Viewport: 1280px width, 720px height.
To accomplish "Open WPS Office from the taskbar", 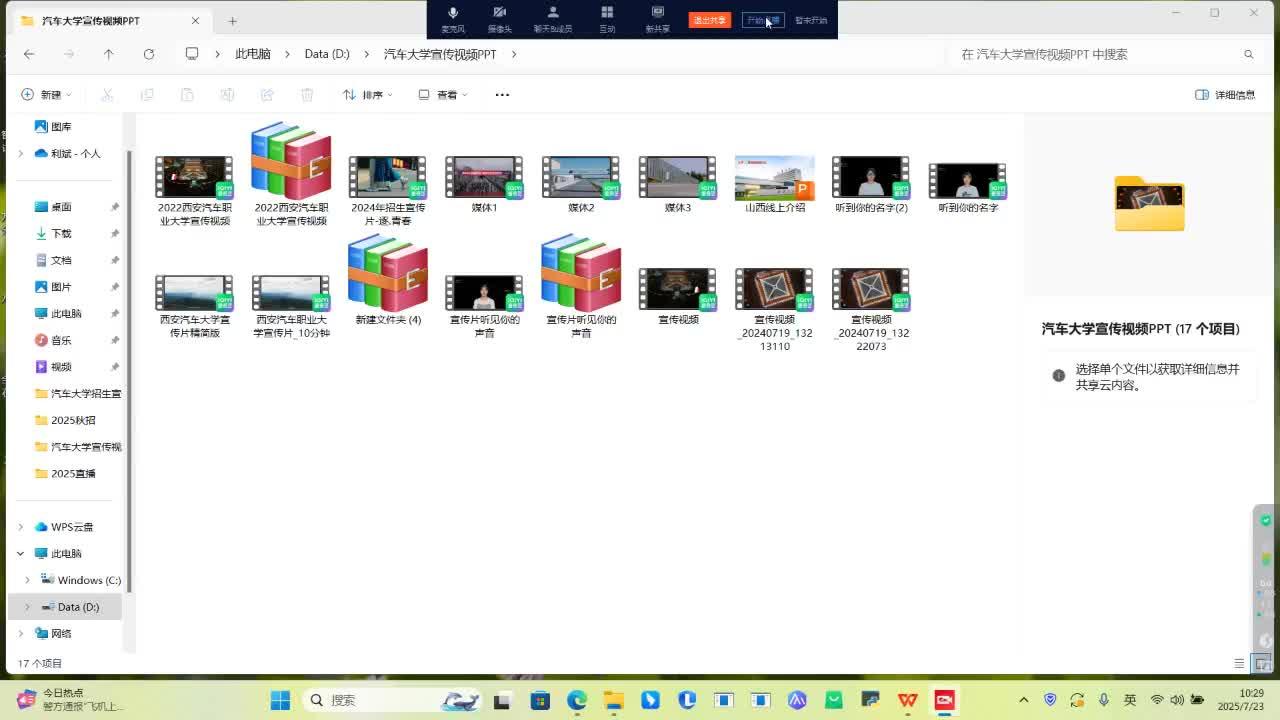I will click(x=907, y=700).
